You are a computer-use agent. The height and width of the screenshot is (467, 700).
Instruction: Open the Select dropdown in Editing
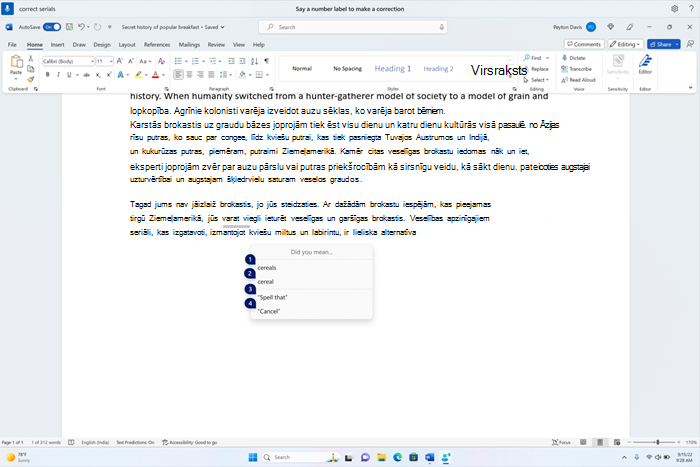(x=536, y=80)
